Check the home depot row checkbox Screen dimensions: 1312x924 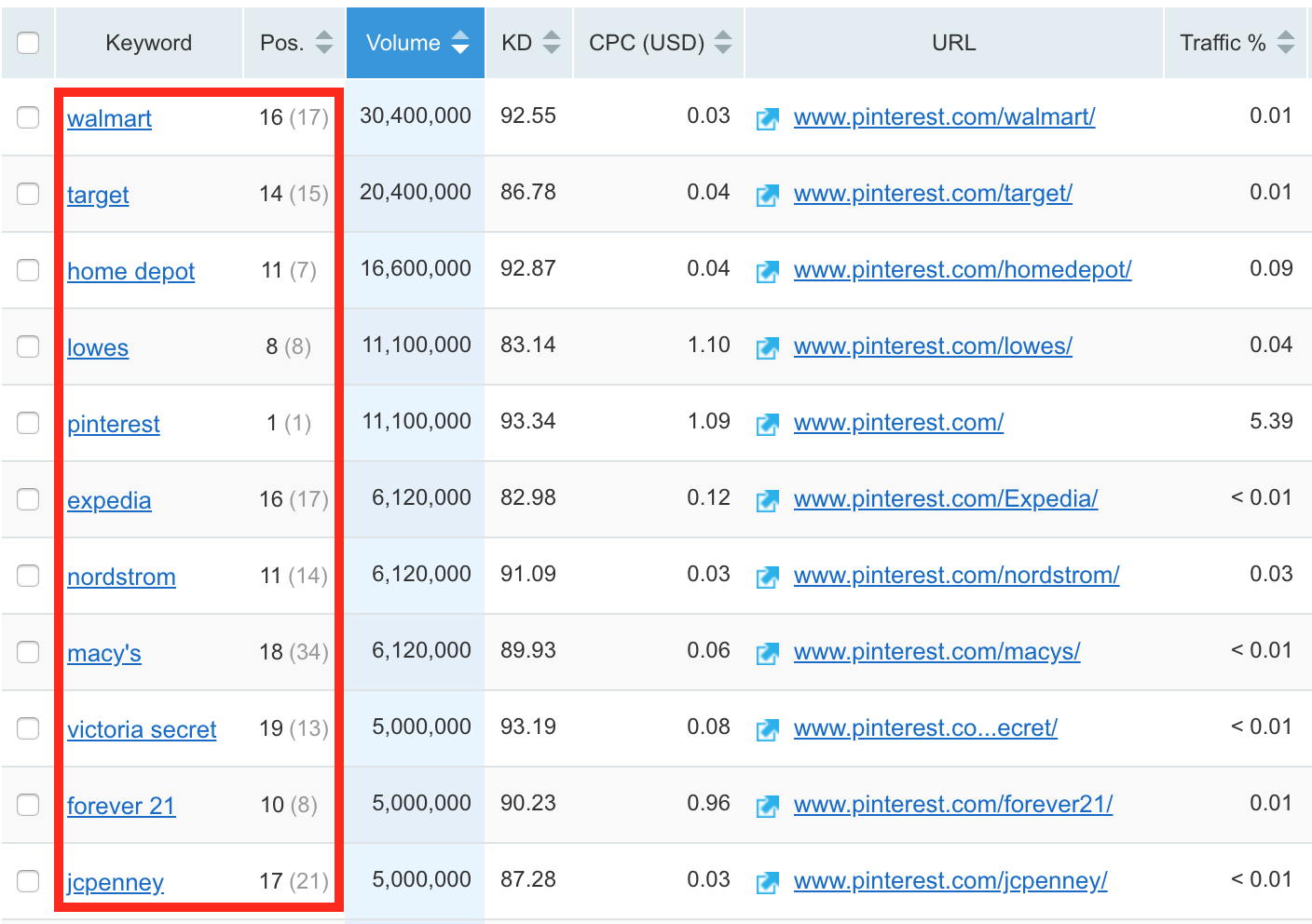pos(28,270)
